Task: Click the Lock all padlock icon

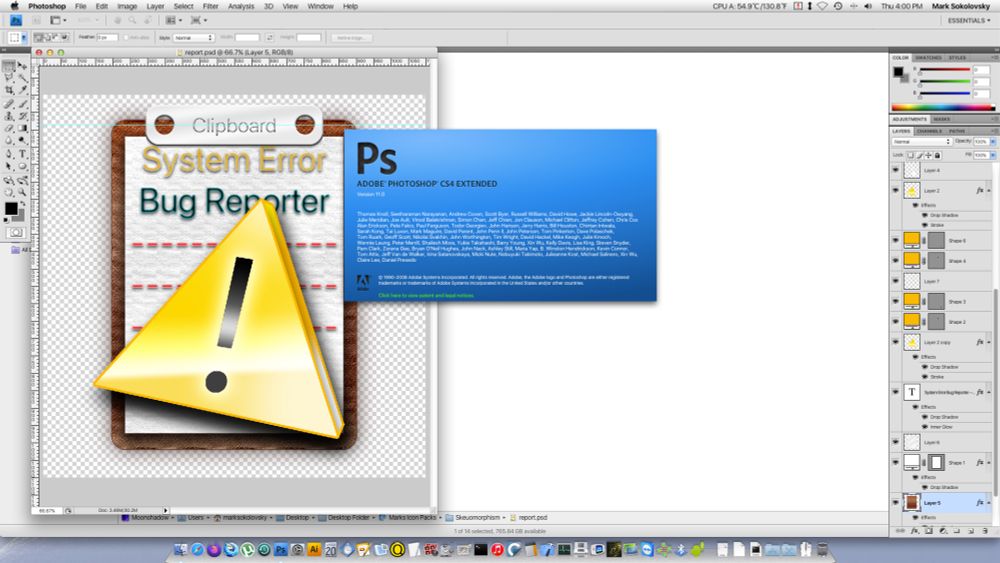Action: (x=937, y=155)
